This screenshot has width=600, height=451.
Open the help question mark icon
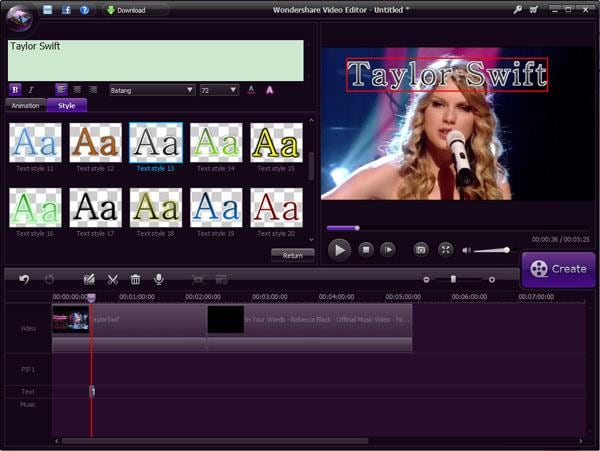[85, 10]
